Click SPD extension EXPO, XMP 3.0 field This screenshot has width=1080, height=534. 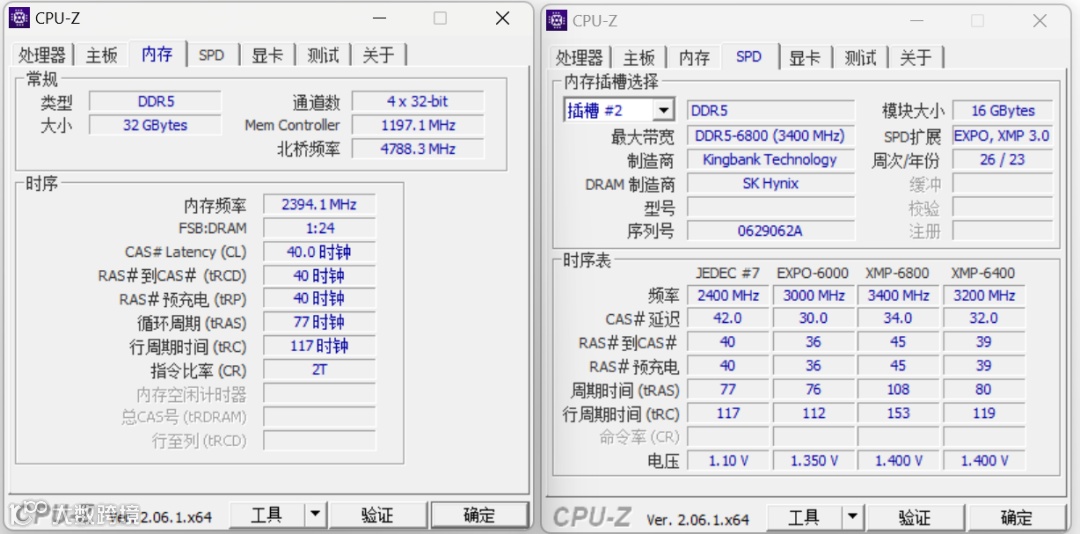point(1003,136)
